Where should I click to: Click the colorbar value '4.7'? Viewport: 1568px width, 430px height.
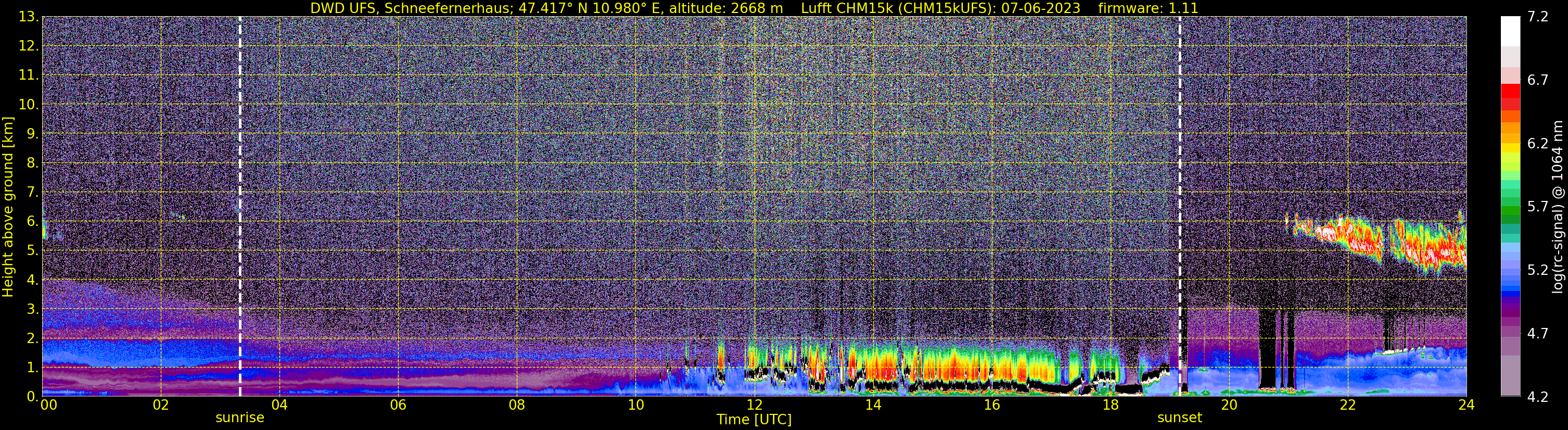pyautogui.click(x=1538, y=333)
